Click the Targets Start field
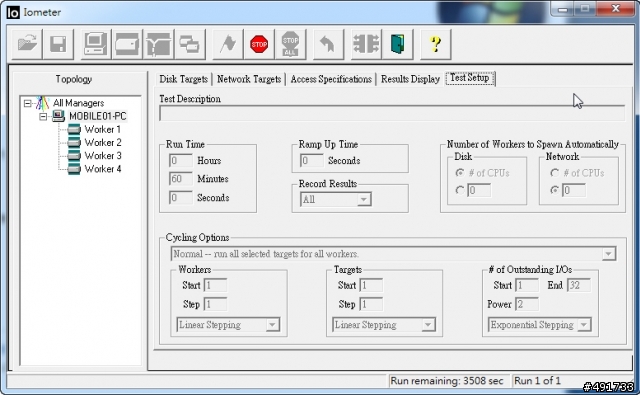The width and height of the screenshot is (640, 395). (x=371, y=285)
